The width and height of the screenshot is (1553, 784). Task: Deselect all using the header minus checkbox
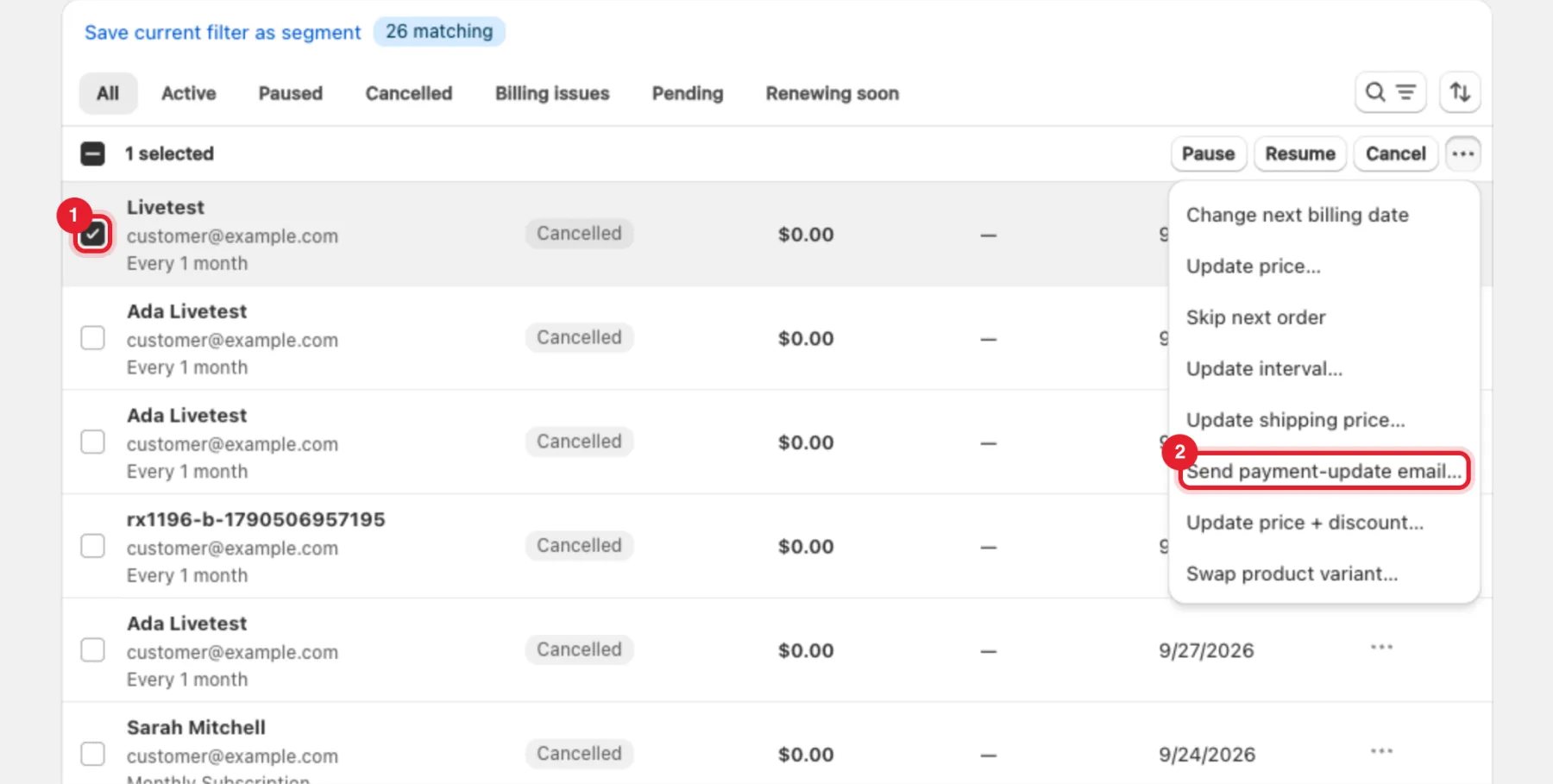(92, 154)
